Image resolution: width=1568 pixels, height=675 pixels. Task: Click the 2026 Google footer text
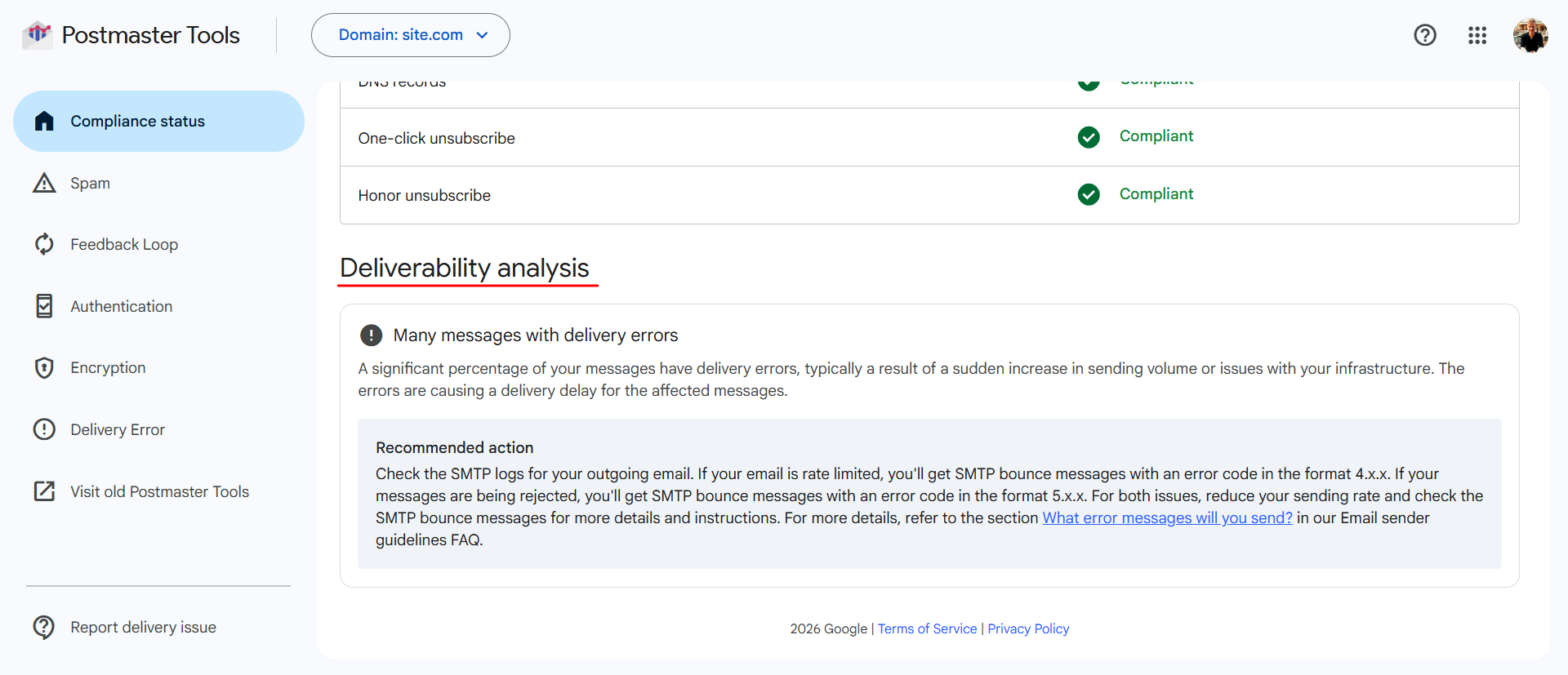click(x=828, y=628)
